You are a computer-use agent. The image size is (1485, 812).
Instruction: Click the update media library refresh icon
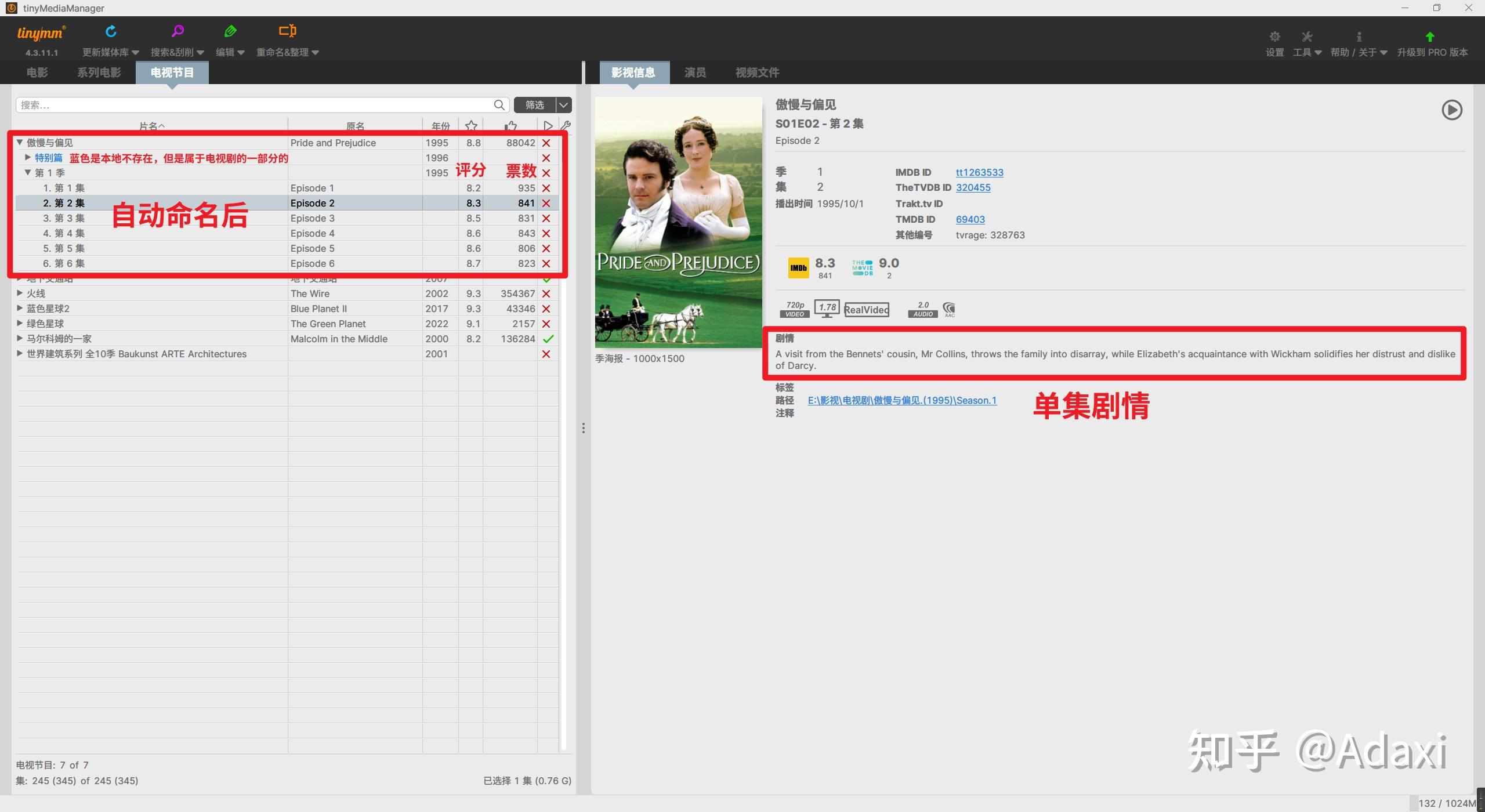(x=111, y=31)
